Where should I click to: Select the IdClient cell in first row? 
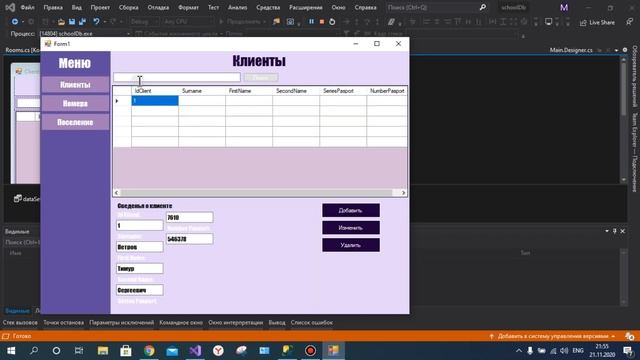155,101
